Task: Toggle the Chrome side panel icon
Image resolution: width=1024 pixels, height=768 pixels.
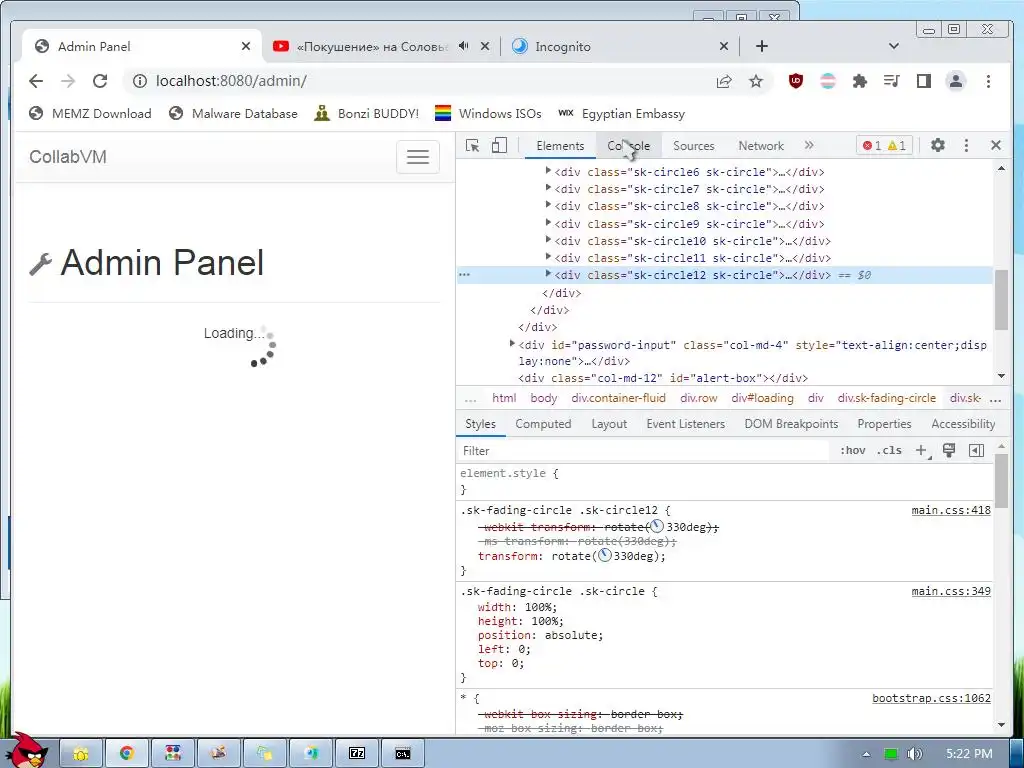Action: coord(923,81)
